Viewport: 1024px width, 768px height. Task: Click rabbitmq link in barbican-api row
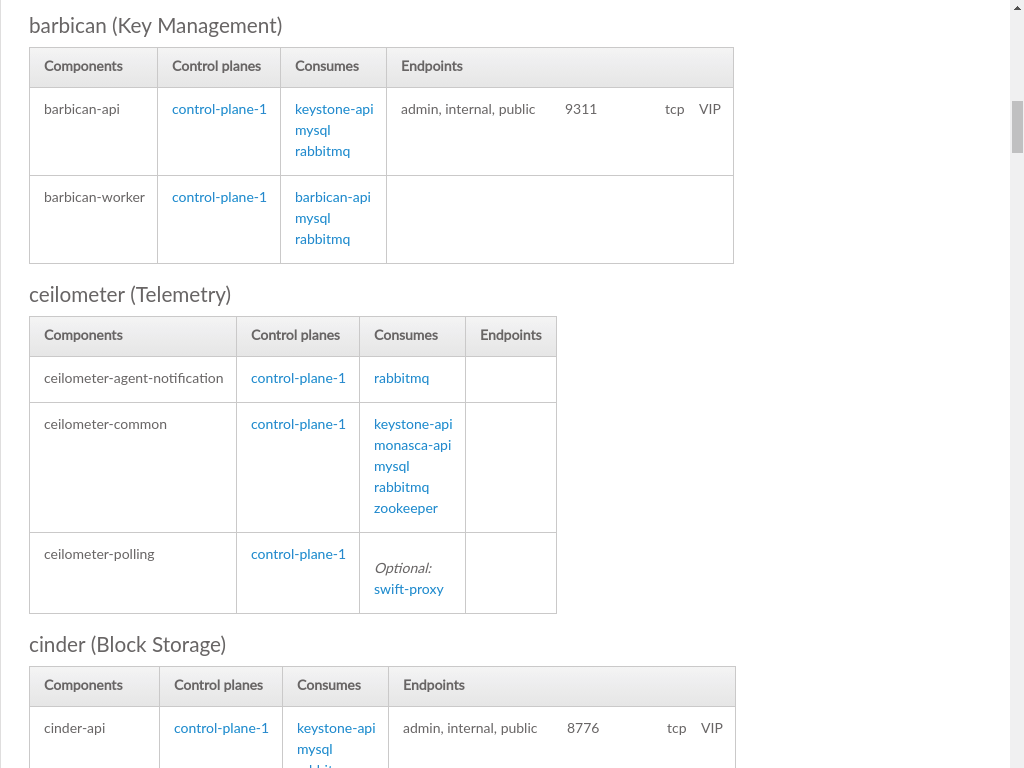pyautogui.click(x=322, y=151)
